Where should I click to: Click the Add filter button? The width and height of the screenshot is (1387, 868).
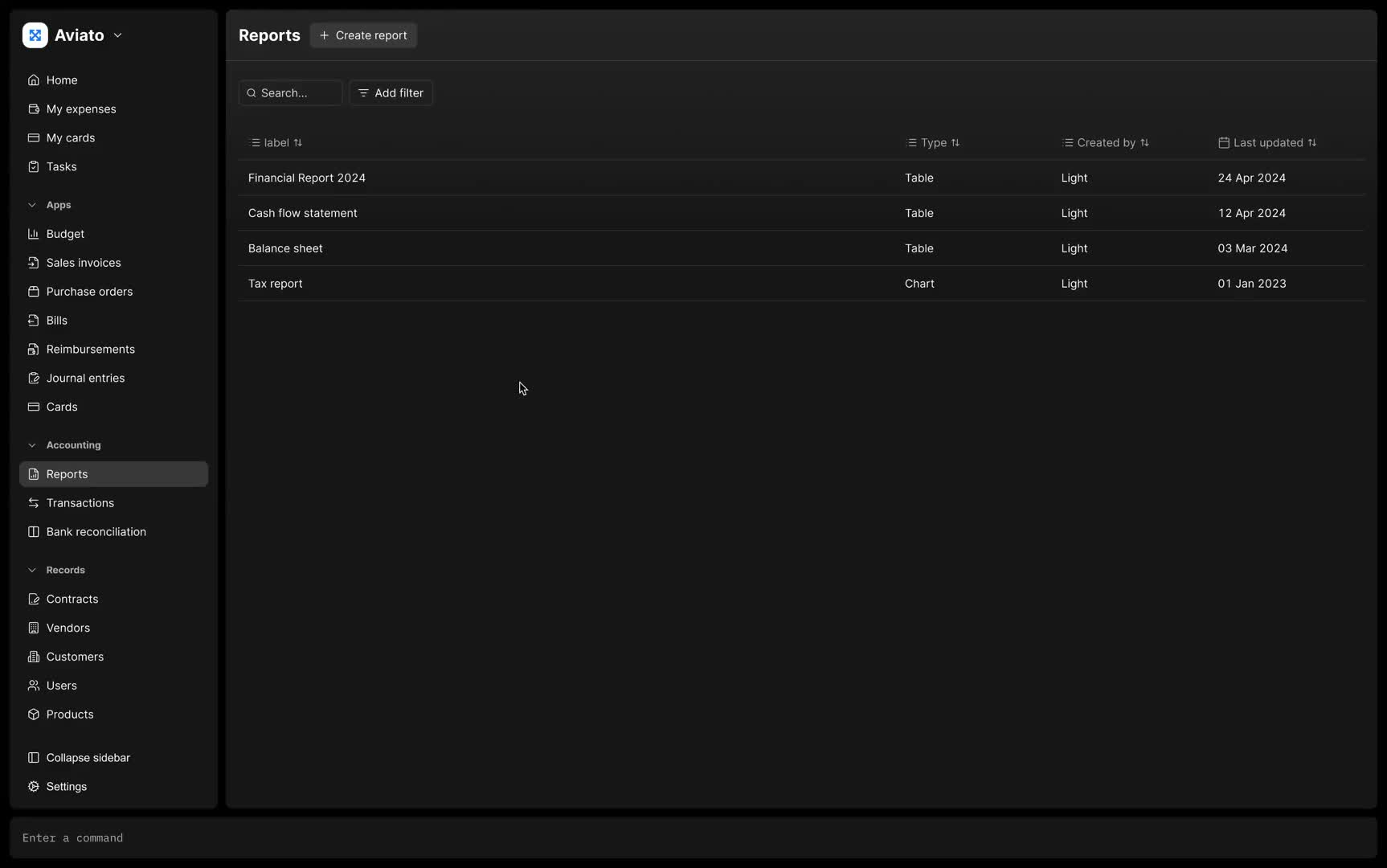391,93
